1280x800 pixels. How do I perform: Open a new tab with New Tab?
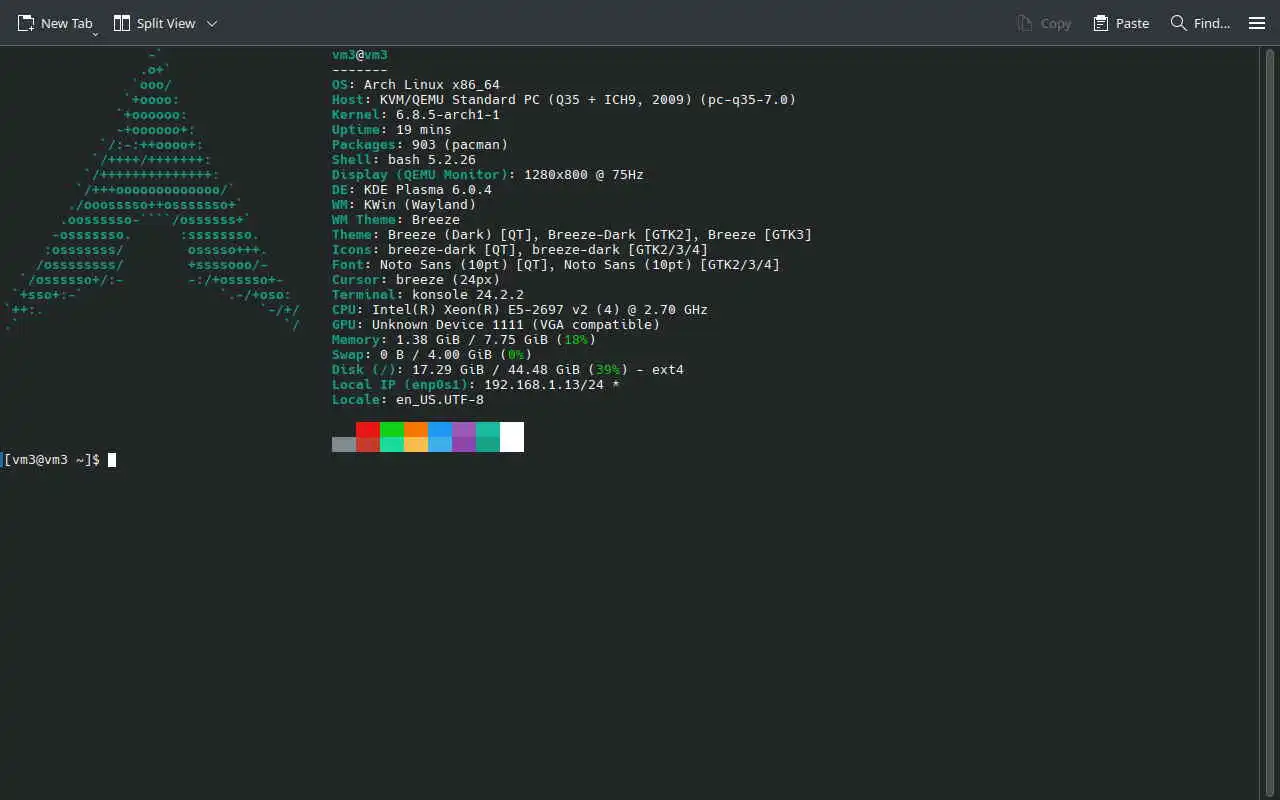tap(55, 23)
